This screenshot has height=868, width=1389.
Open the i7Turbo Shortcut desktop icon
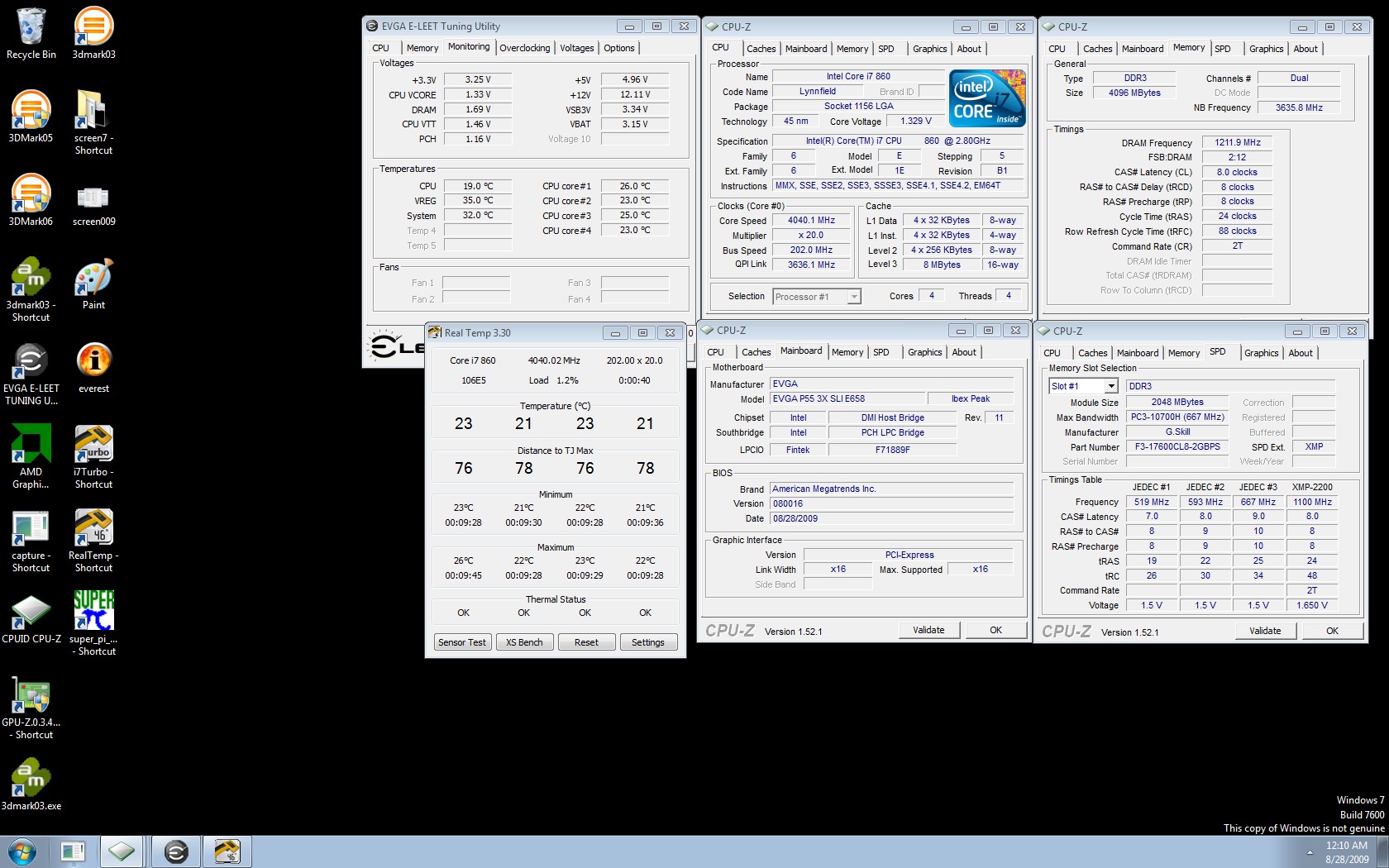tap(93, 456)
